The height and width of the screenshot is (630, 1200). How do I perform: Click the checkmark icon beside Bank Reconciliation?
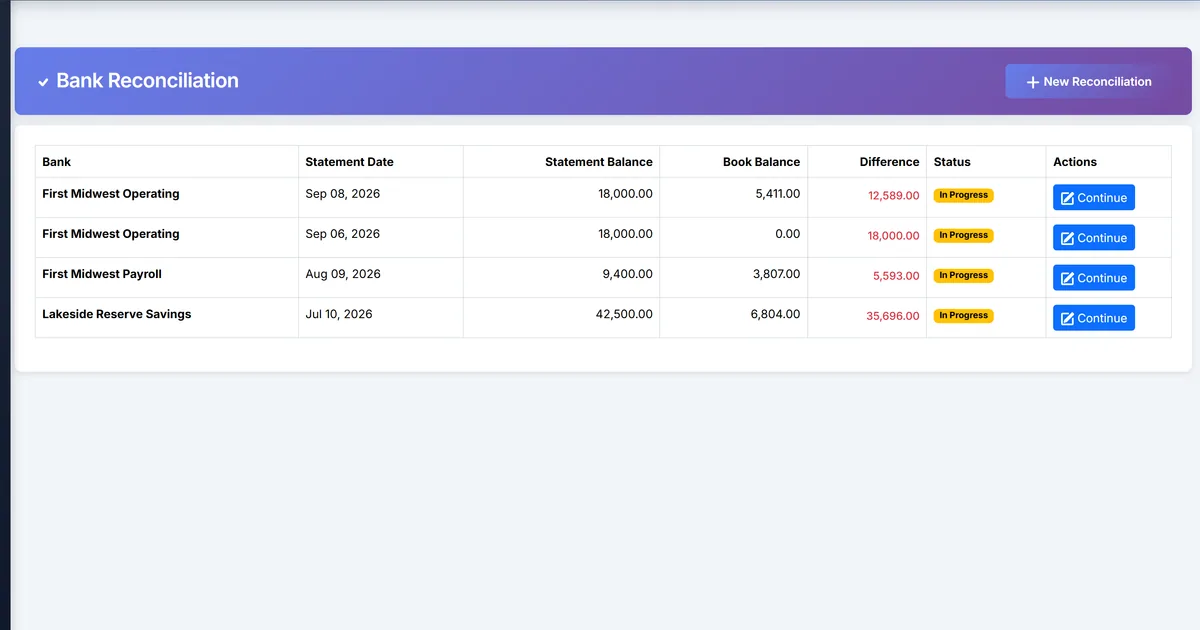tap(43, 82)
